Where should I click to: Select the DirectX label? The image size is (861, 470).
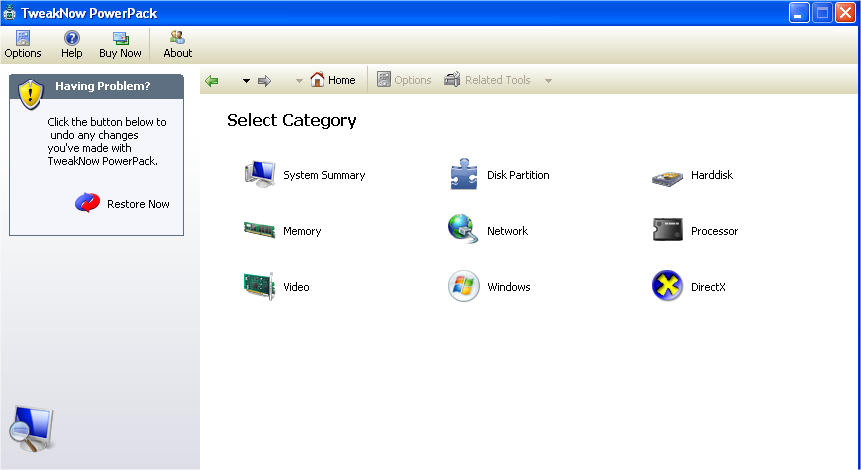708,287
